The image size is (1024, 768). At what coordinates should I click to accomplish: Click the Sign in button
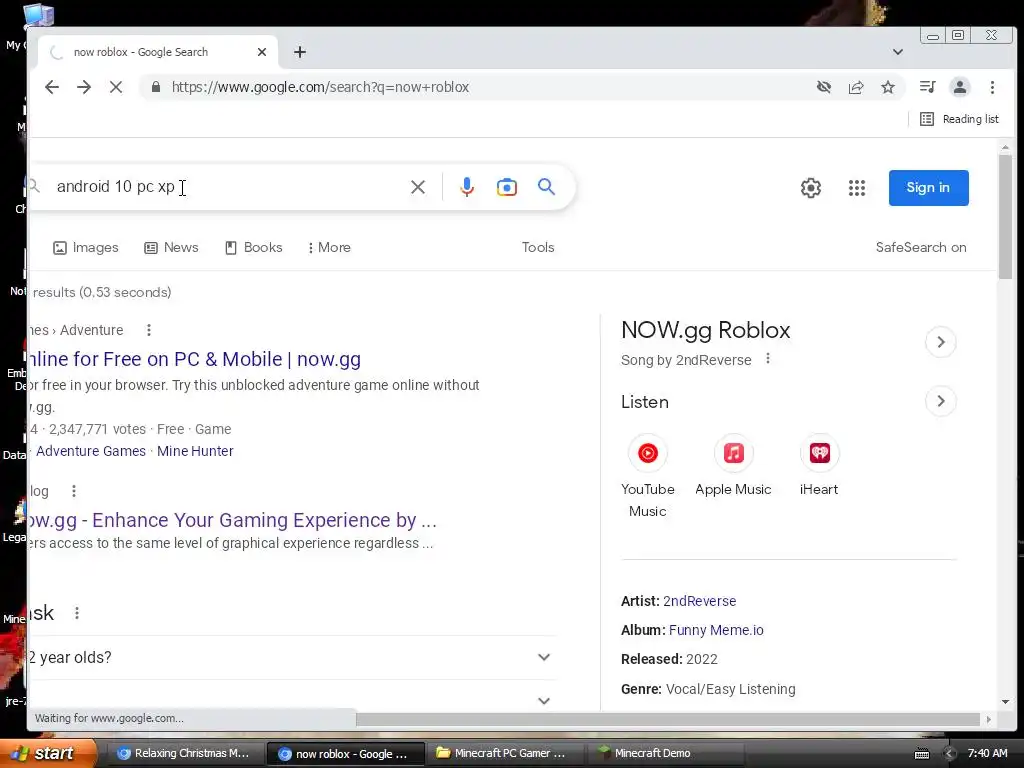[x=928, y=187]
